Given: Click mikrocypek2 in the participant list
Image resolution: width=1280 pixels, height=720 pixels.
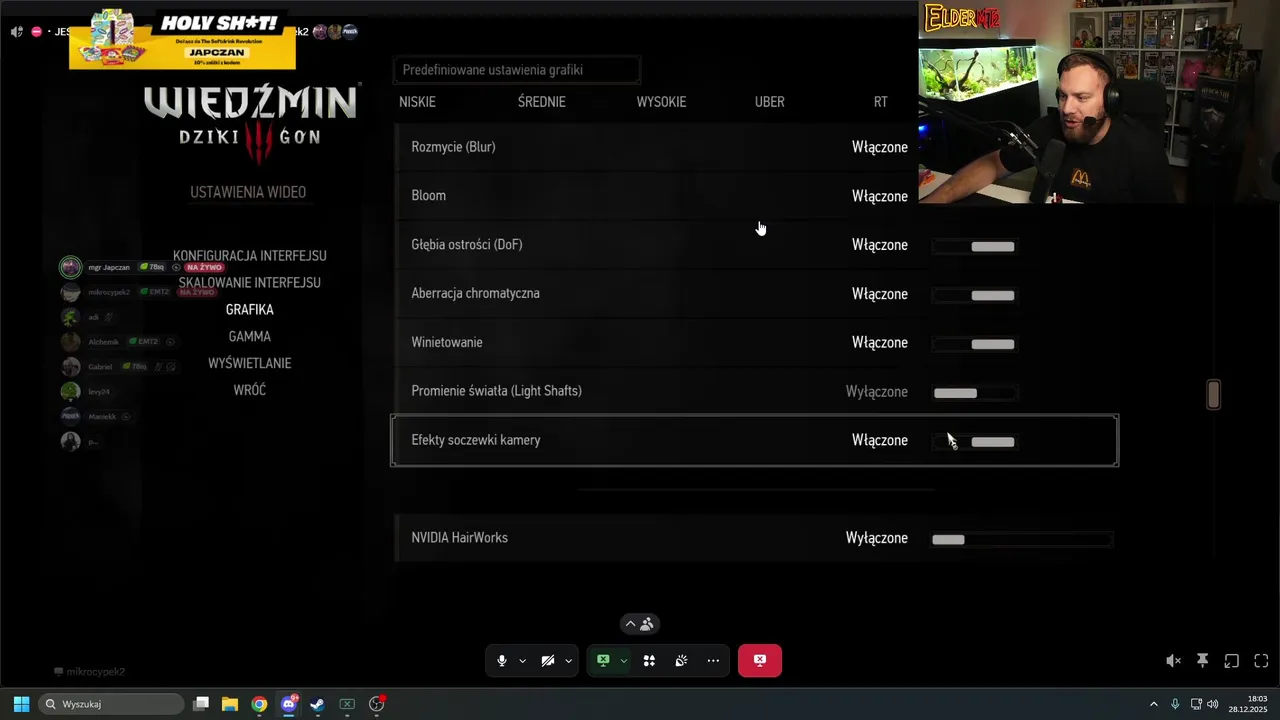Looking at the screenshot, I should click(109, 292).
